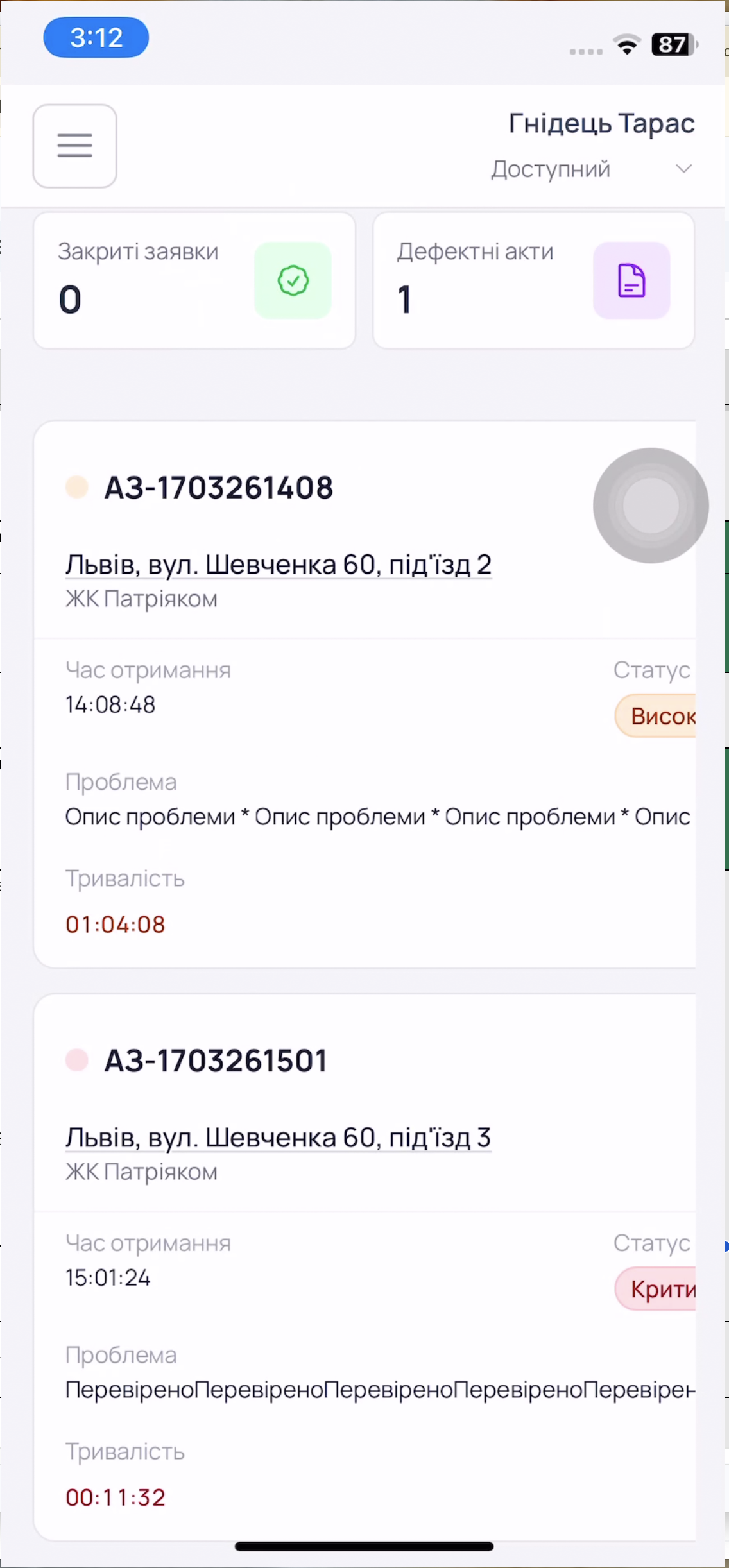Tap the battery indicator showing 87
The image size is (729, 1568).
(x=674, y=44)
